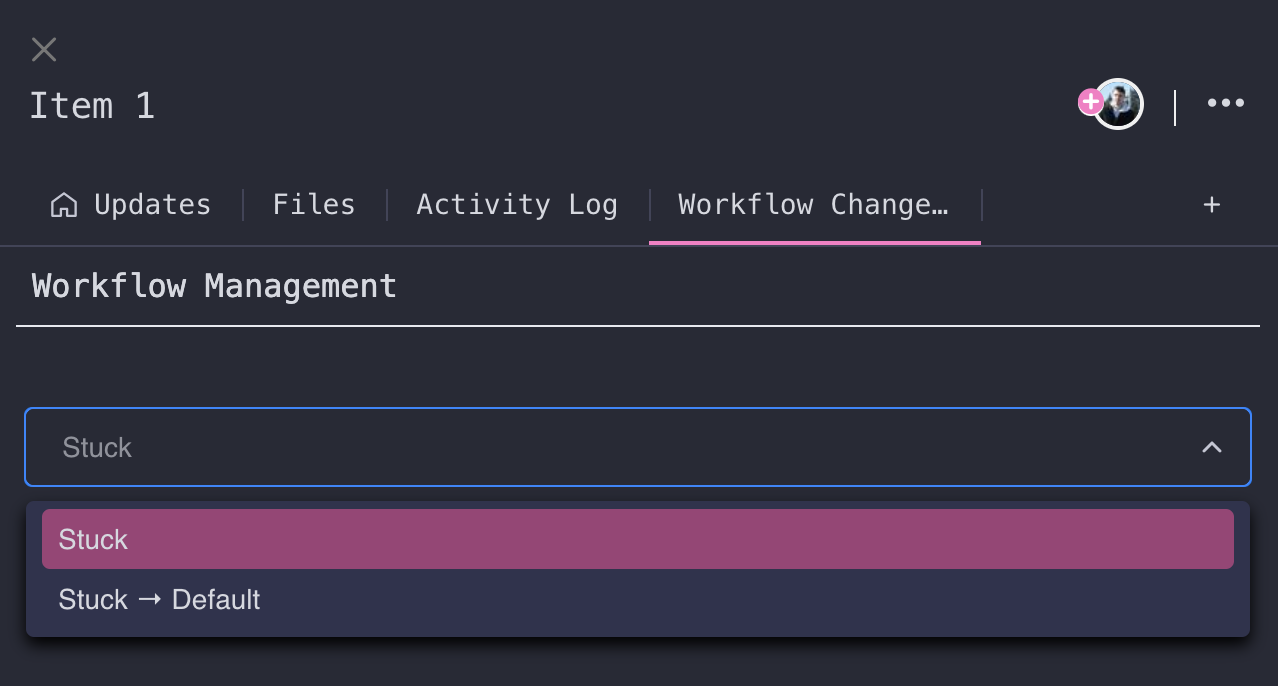Click the Workflow Management heading
1278x686 pixels.
click(x=214, y=286)
